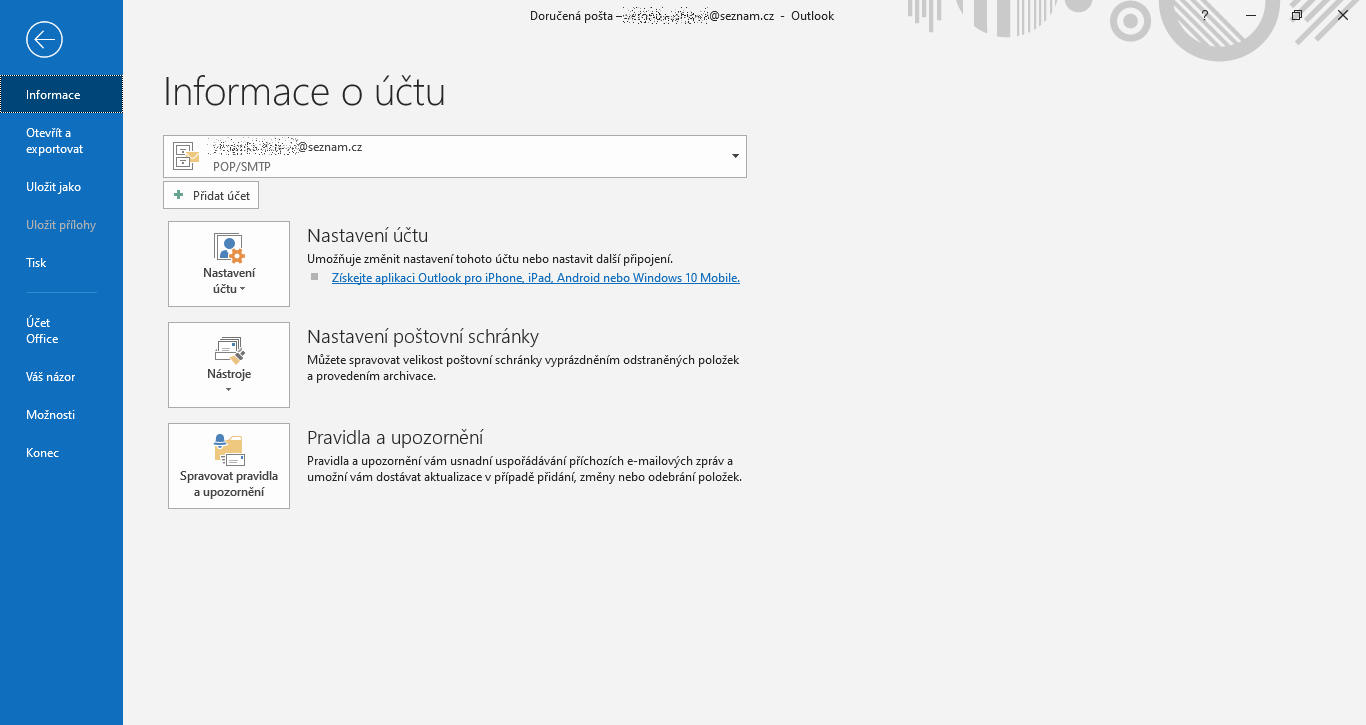Go back using the circular arrow button
This screenshot has height=725, width=1366.
pos(45,40)
